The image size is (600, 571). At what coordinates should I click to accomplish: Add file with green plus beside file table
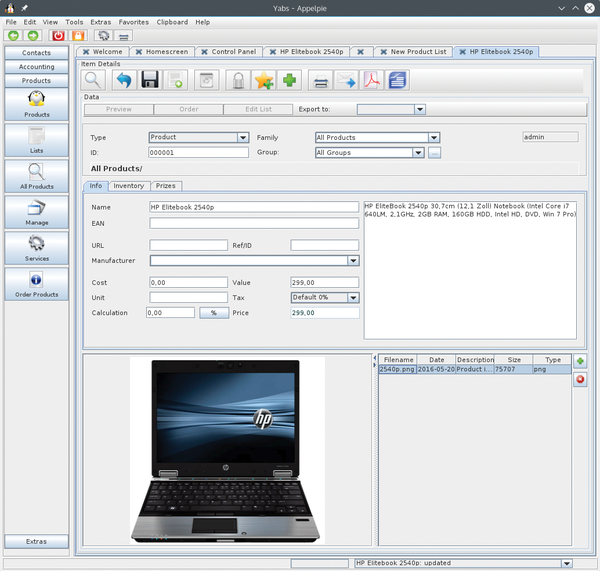click(x=580, y=361)
